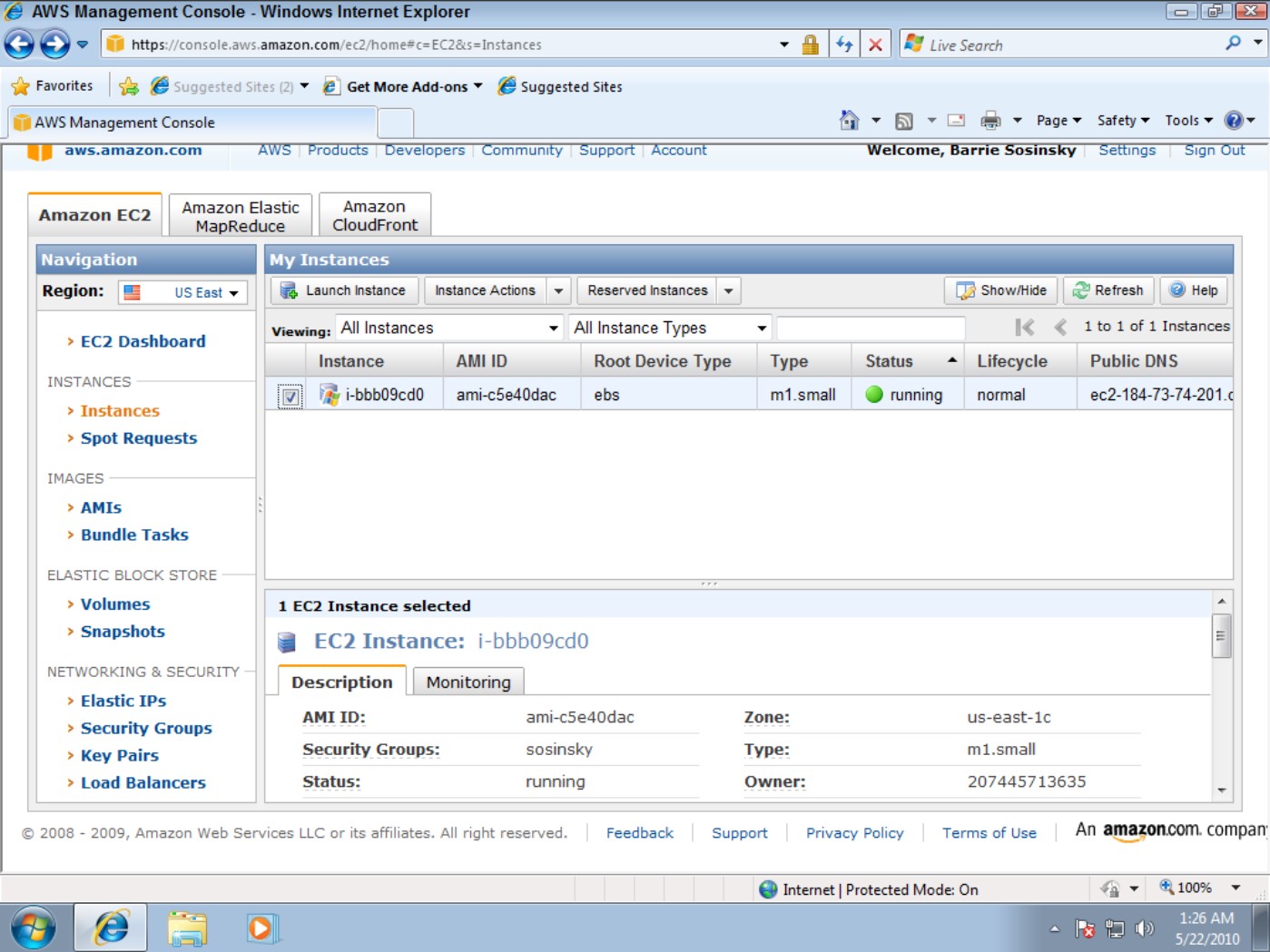Image resolution: width=1270 pixels, height=952 pixels.
Task: Click the Action Center flag tray icon
Action: click(x=1085, y=928)
